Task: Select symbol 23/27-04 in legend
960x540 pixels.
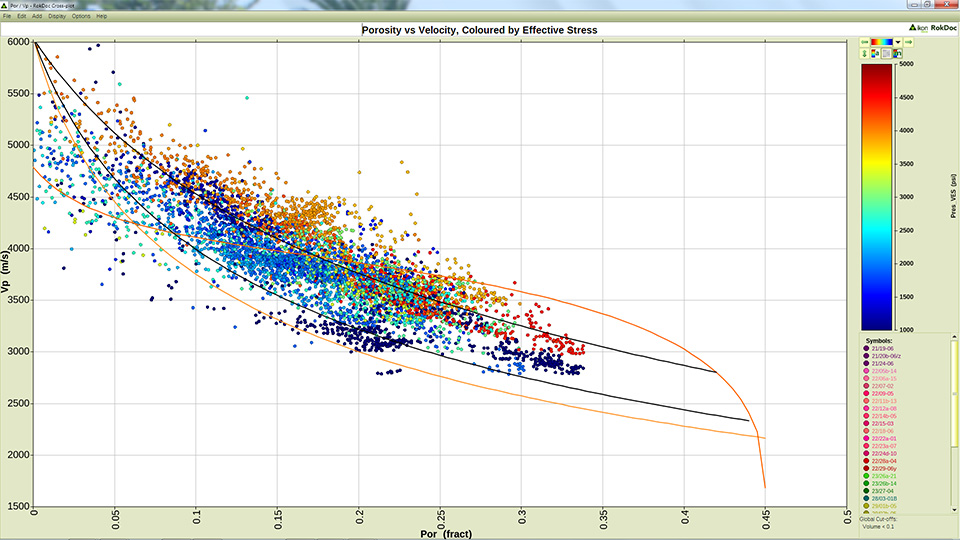Action: tap(879, 491)
